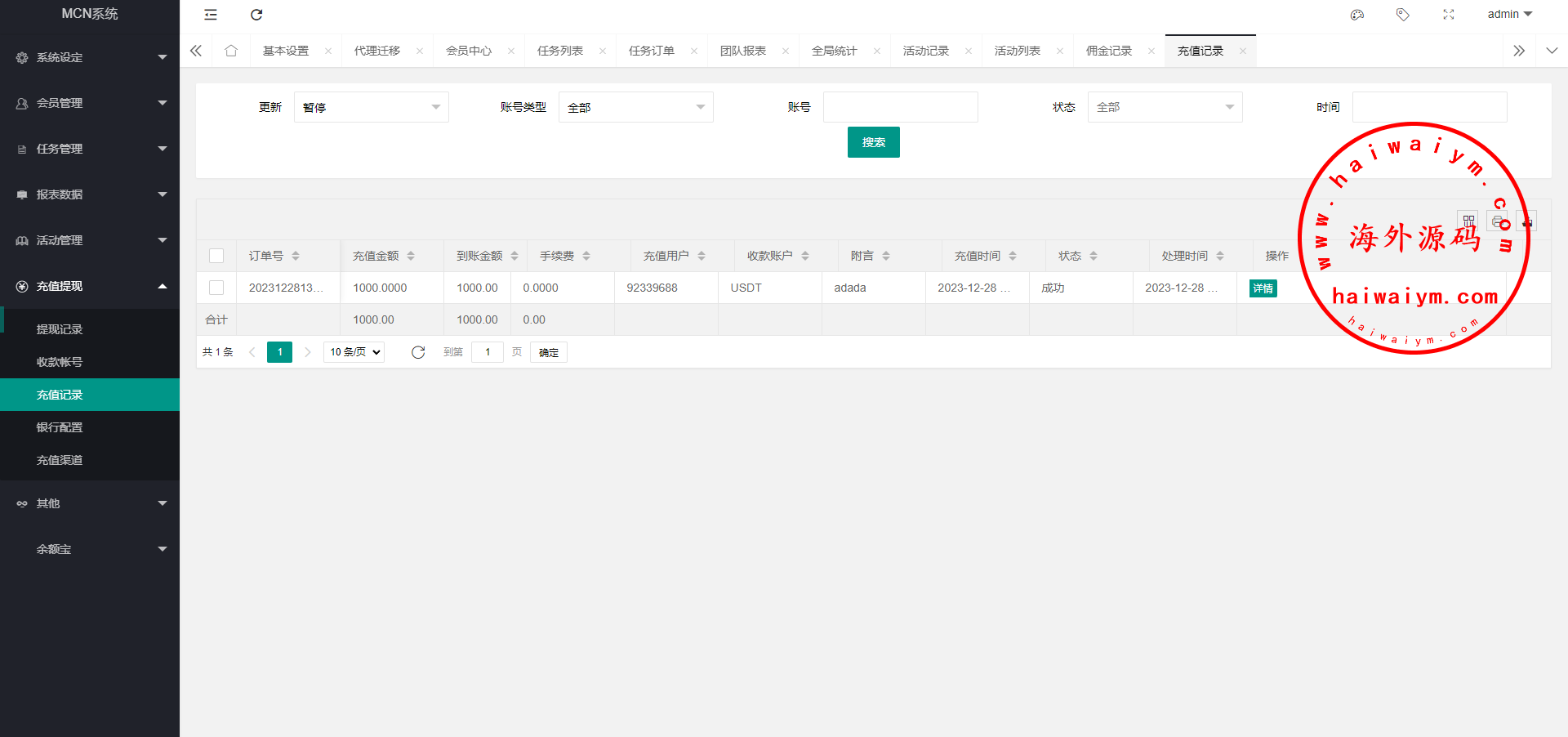Enter fullscreen using the expand icon
This screenshot has height=737, width=1568.
1448,15
